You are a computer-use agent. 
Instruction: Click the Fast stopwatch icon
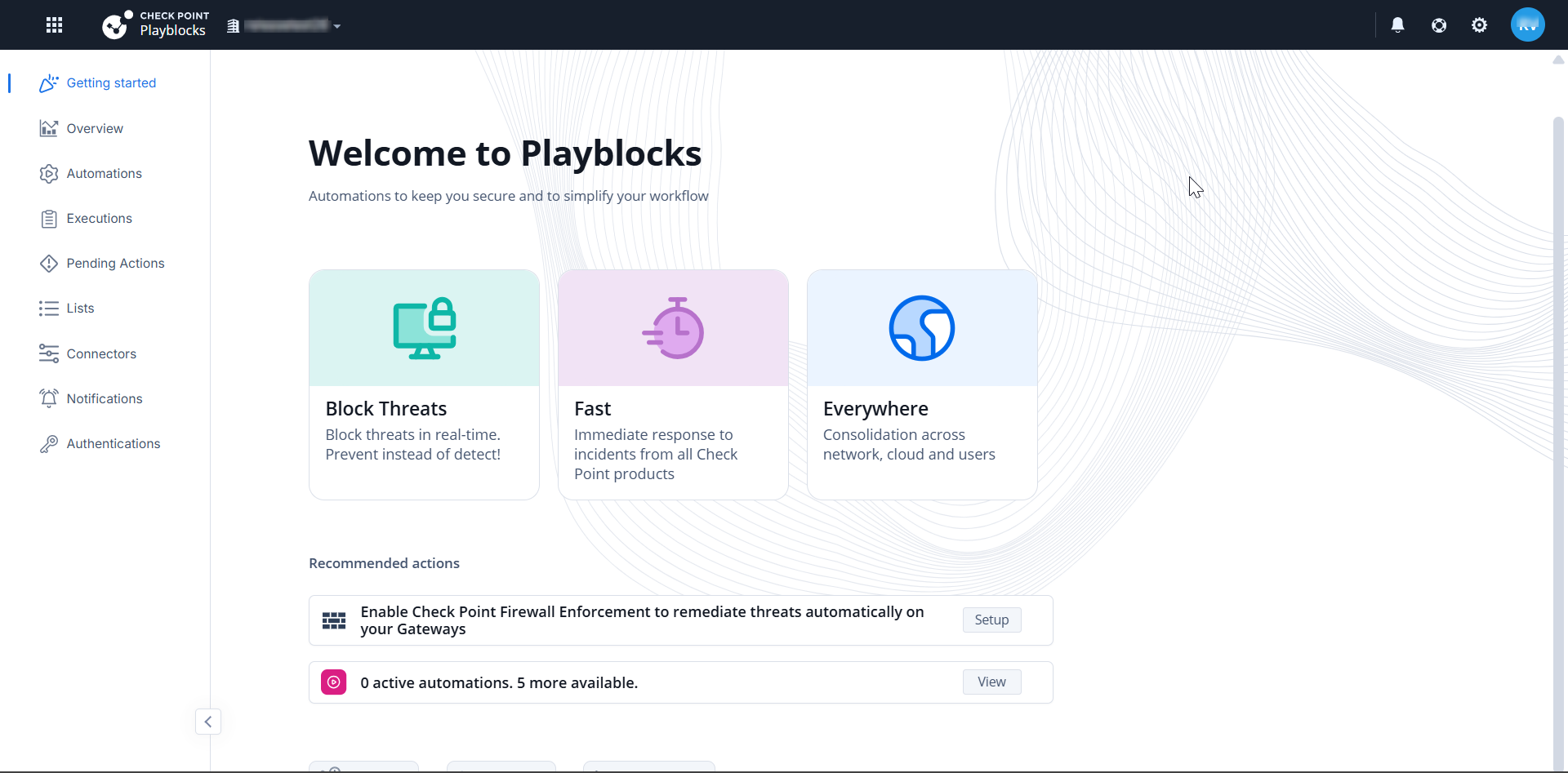click(x=673, y=328)
